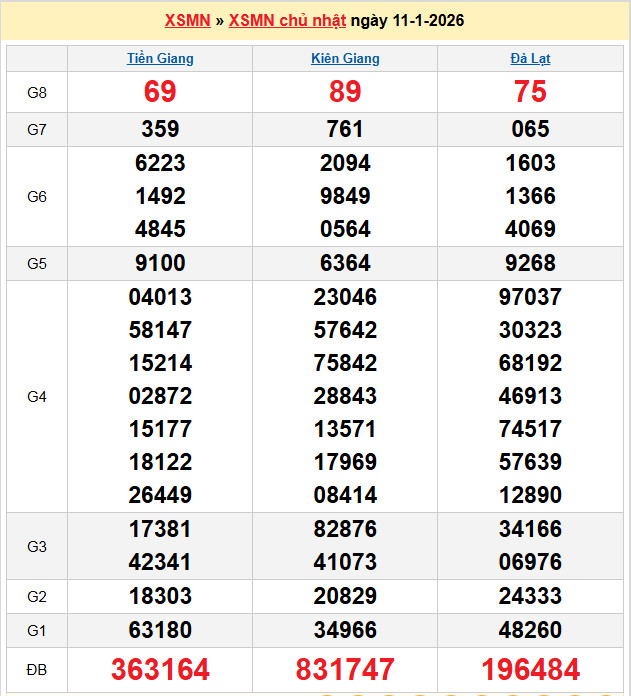Click the G8 result 69 for Tiền Giang
631x696 pixels.
(160, 92)
